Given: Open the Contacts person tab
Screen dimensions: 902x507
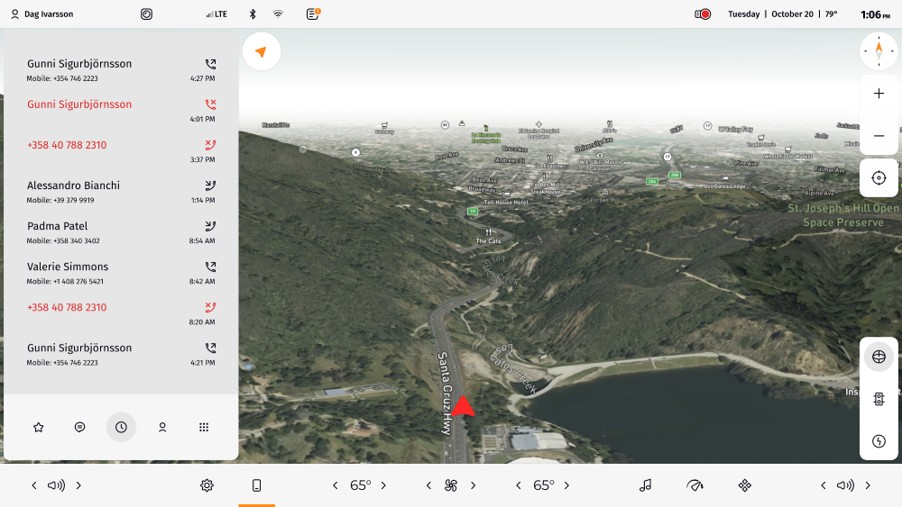Looking at the screenshot, I should coord(162,427).
